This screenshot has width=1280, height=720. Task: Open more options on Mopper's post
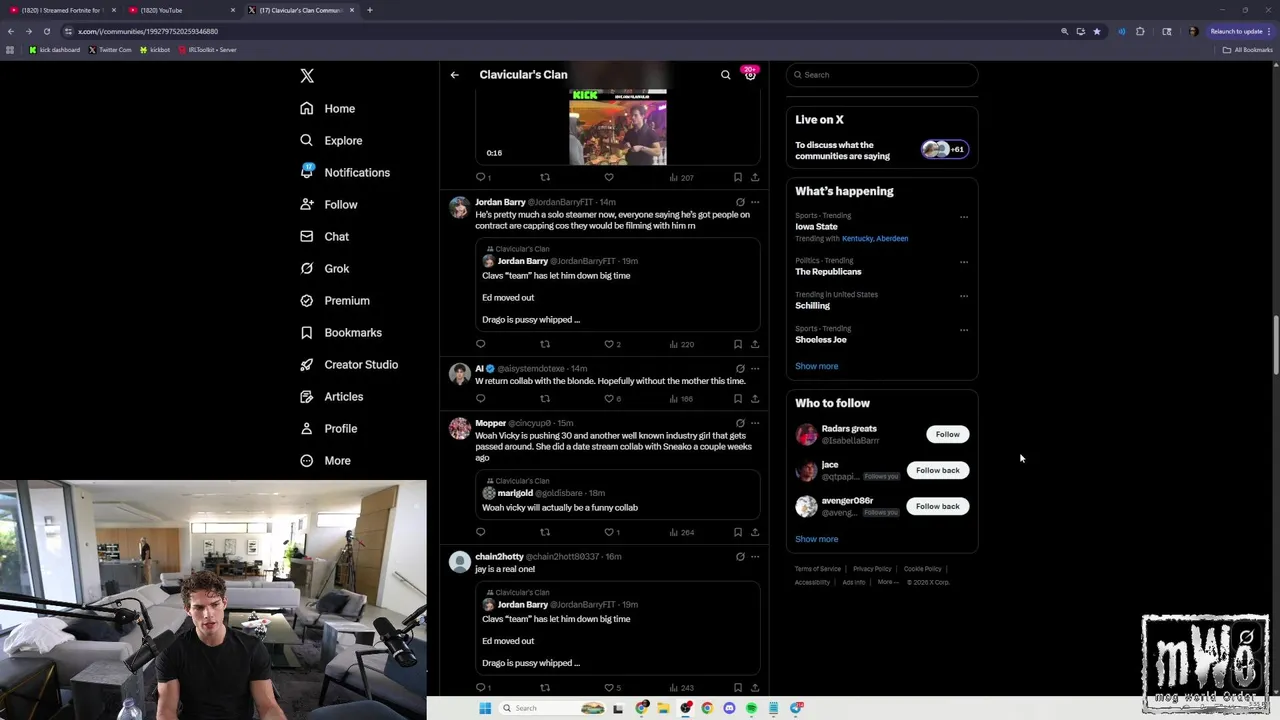click(x=755, y=423)
